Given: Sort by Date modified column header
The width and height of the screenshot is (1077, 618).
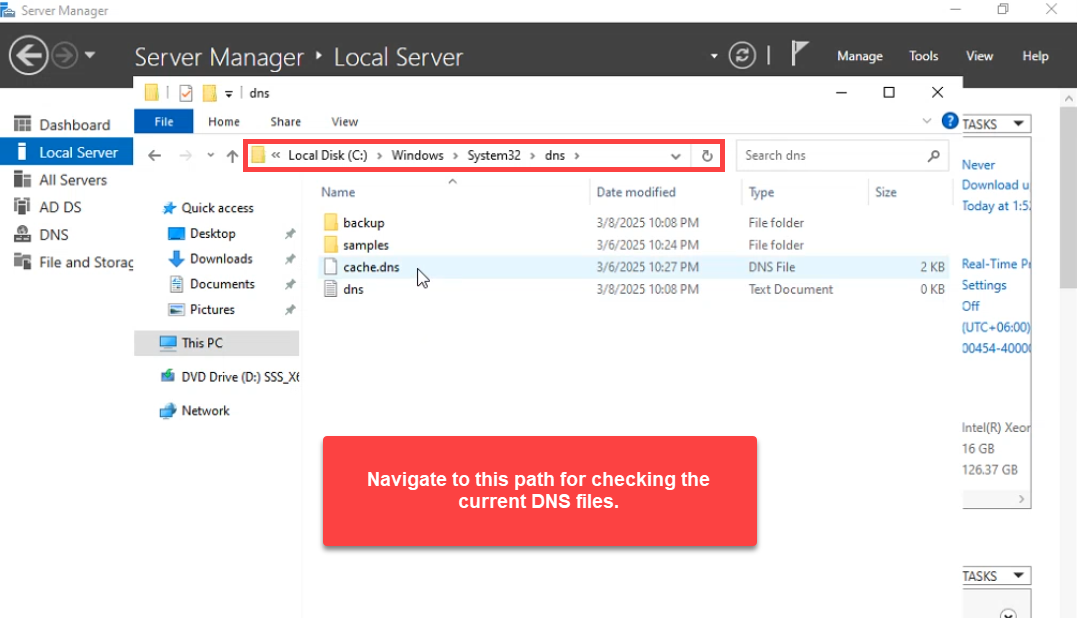Looking at the screenshot, I should [636, 192].
